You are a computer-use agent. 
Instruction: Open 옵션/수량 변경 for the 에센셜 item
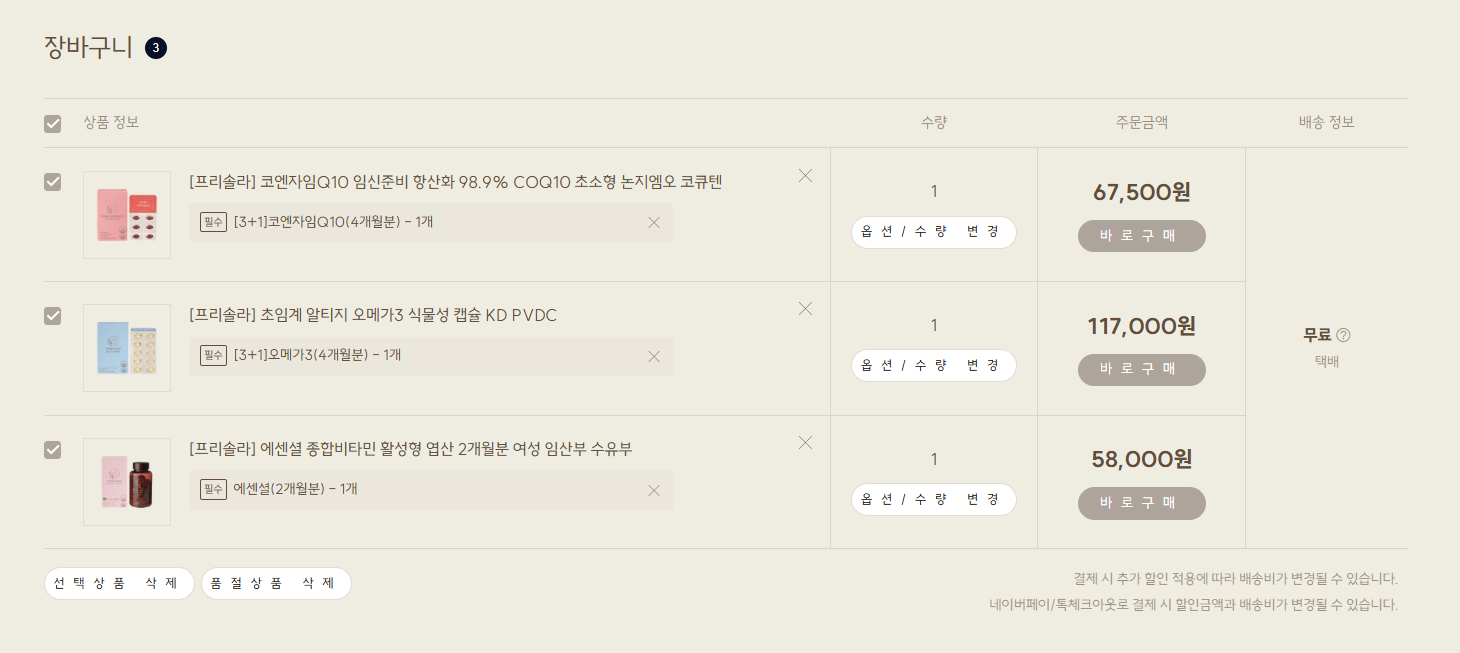pyautogui.click(x=934, y=499)
